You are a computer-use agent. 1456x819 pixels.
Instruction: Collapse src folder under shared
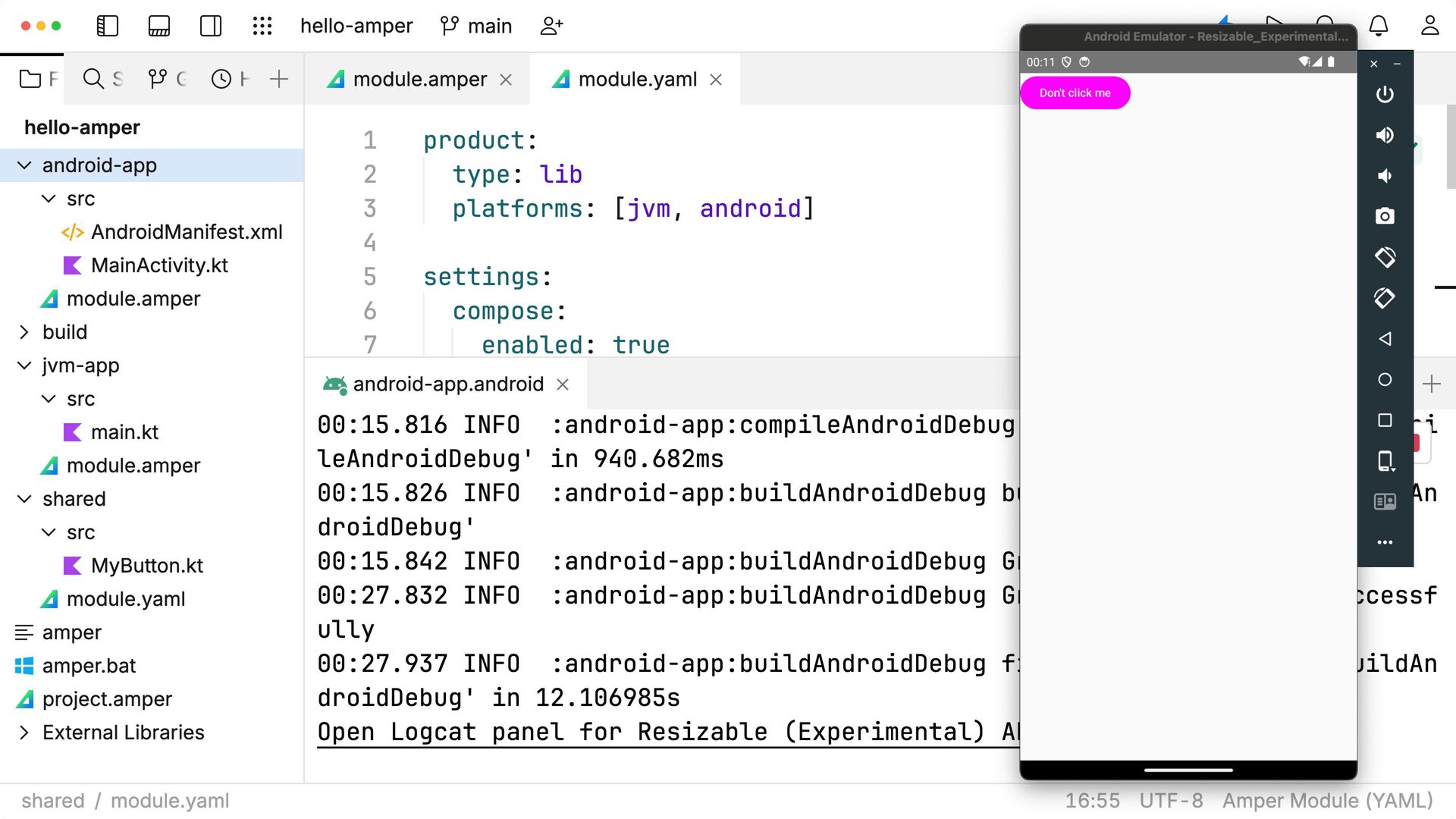(49, 532)
